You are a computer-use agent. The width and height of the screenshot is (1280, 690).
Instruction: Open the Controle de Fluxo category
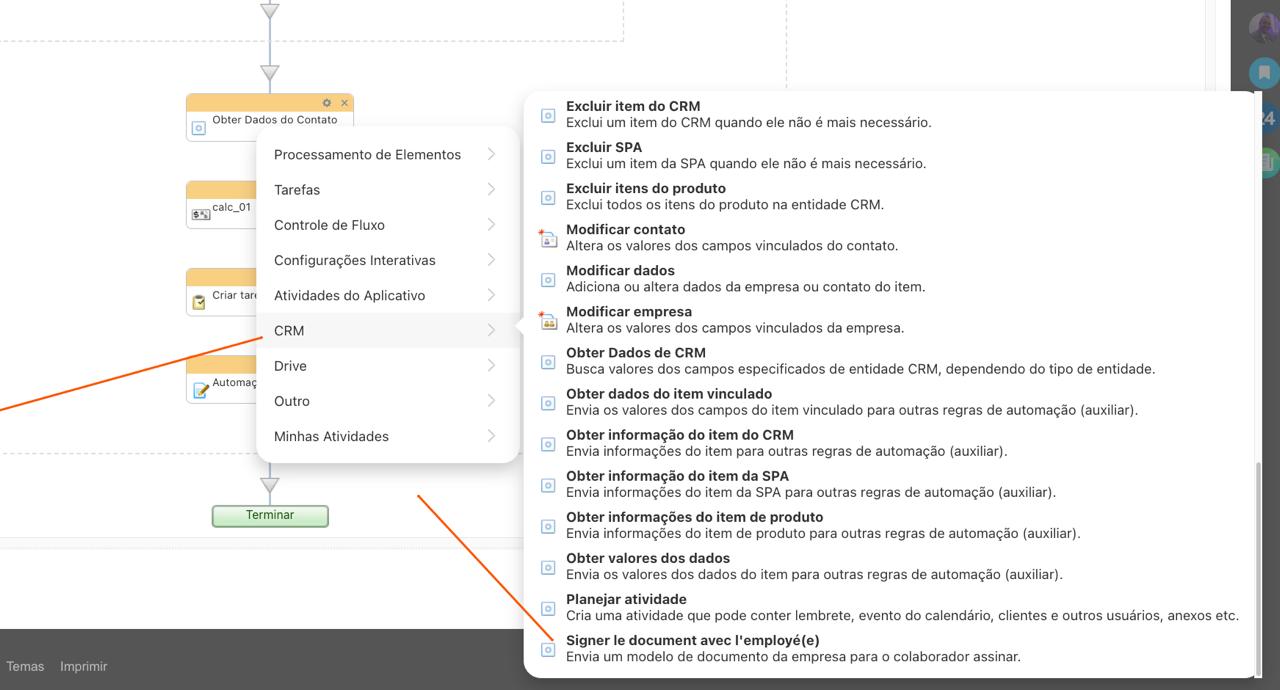tap(329, 225)
